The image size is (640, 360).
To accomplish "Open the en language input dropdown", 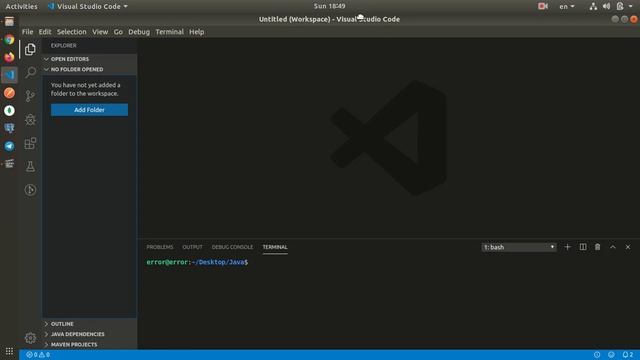I will (x=567, y=6).
